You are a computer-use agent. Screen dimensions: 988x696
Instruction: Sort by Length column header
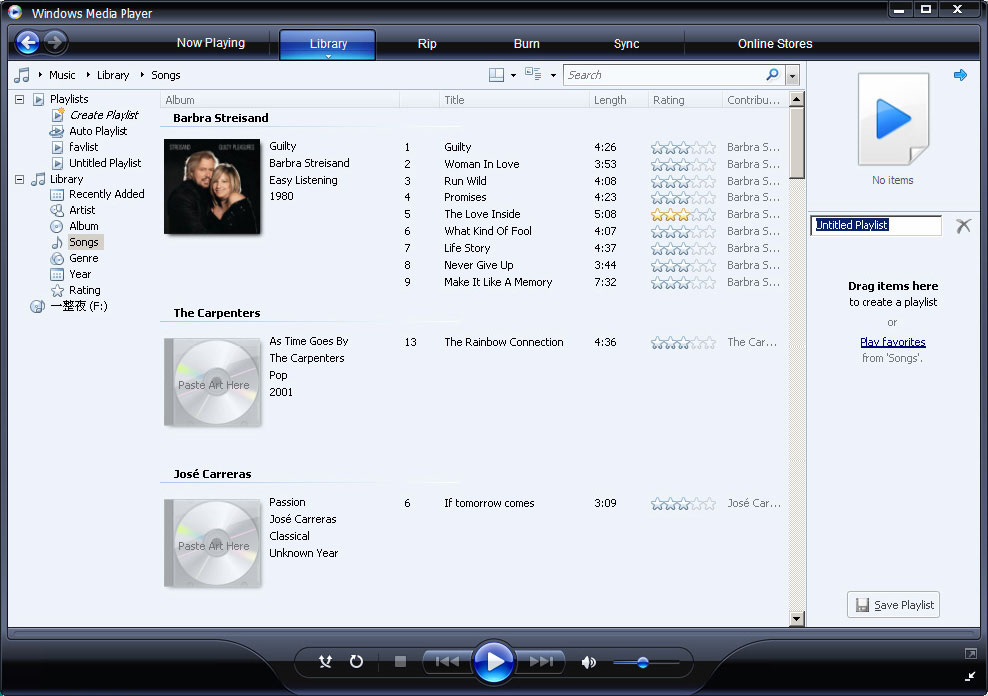click(x=619, y=100)
